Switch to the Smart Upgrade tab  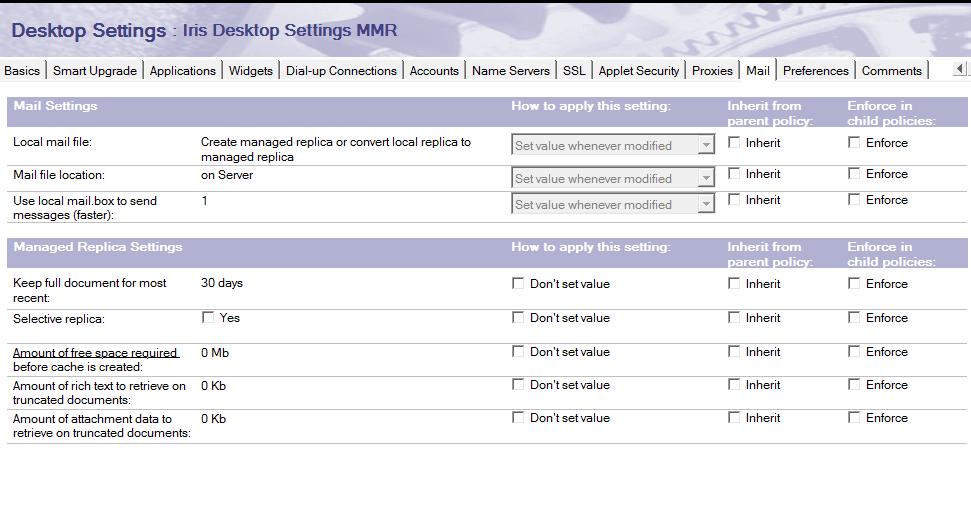click(95, 71)
